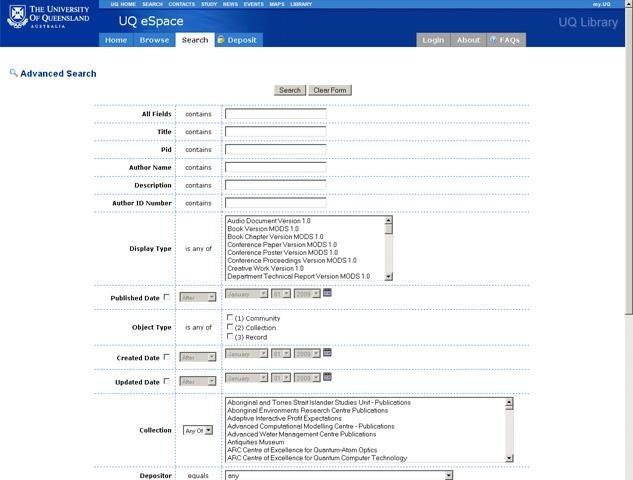Switch to the Browse tab

click(x=154, y=40)
